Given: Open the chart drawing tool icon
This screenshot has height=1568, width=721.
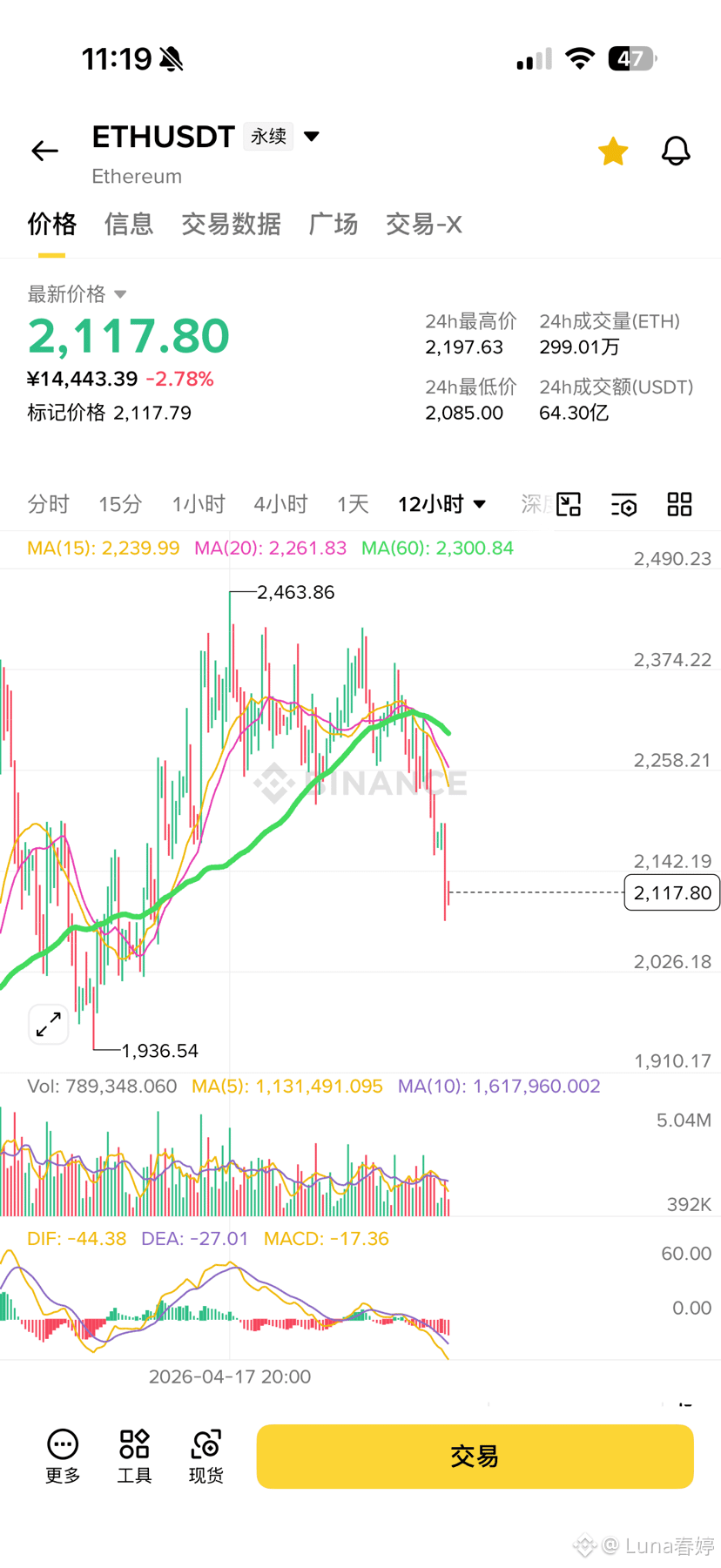Looking at the screenshot, I should point(569,504).
